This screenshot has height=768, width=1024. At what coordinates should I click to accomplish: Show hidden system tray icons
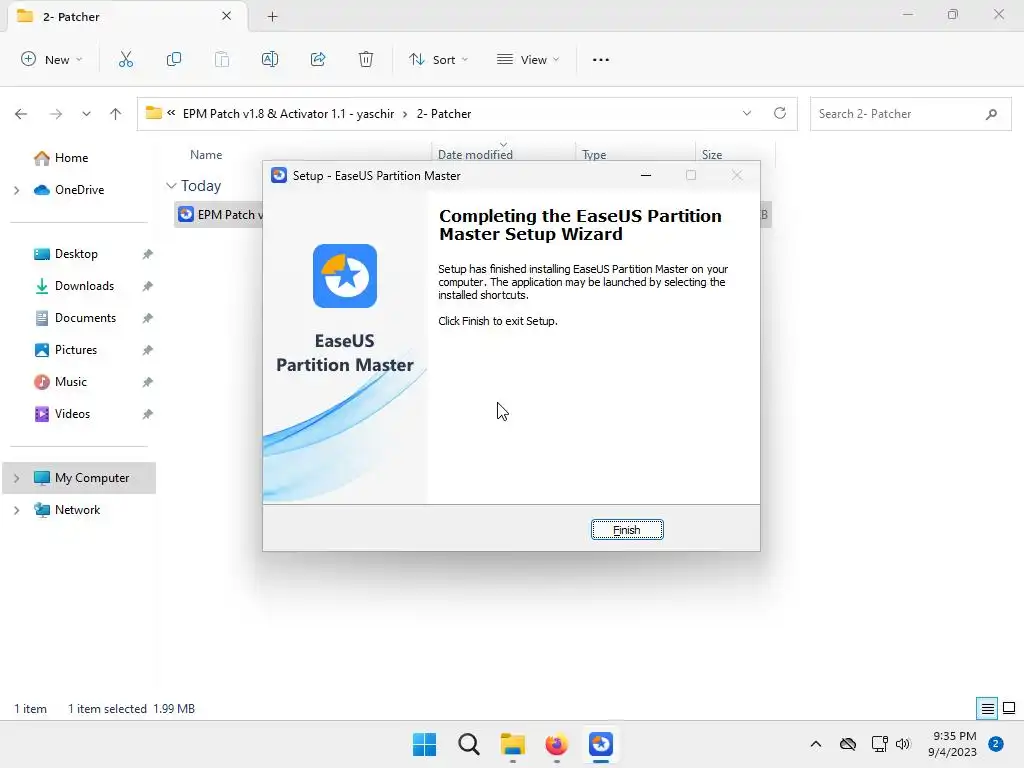(x=816, y=744)
